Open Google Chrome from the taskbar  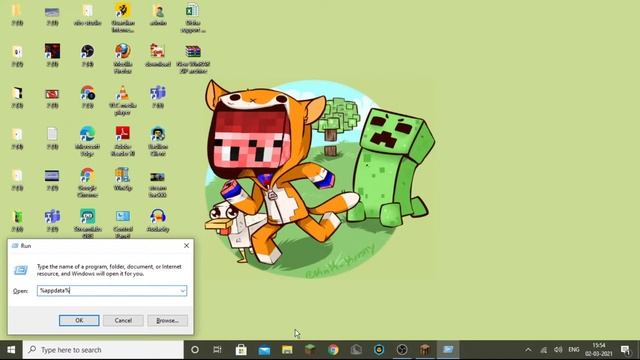point(333,350)
